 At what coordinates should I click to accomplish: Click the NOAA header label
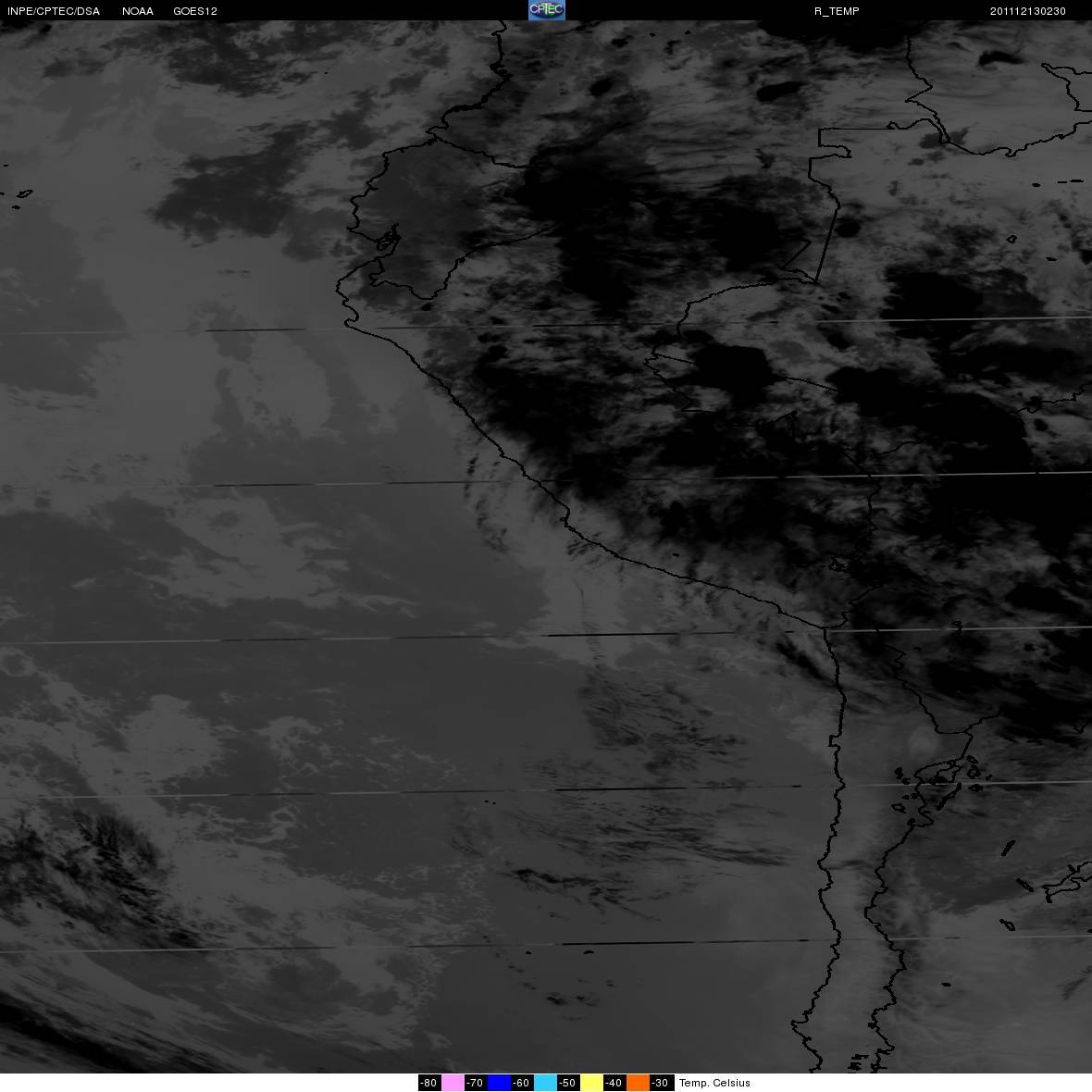[138, 11]
